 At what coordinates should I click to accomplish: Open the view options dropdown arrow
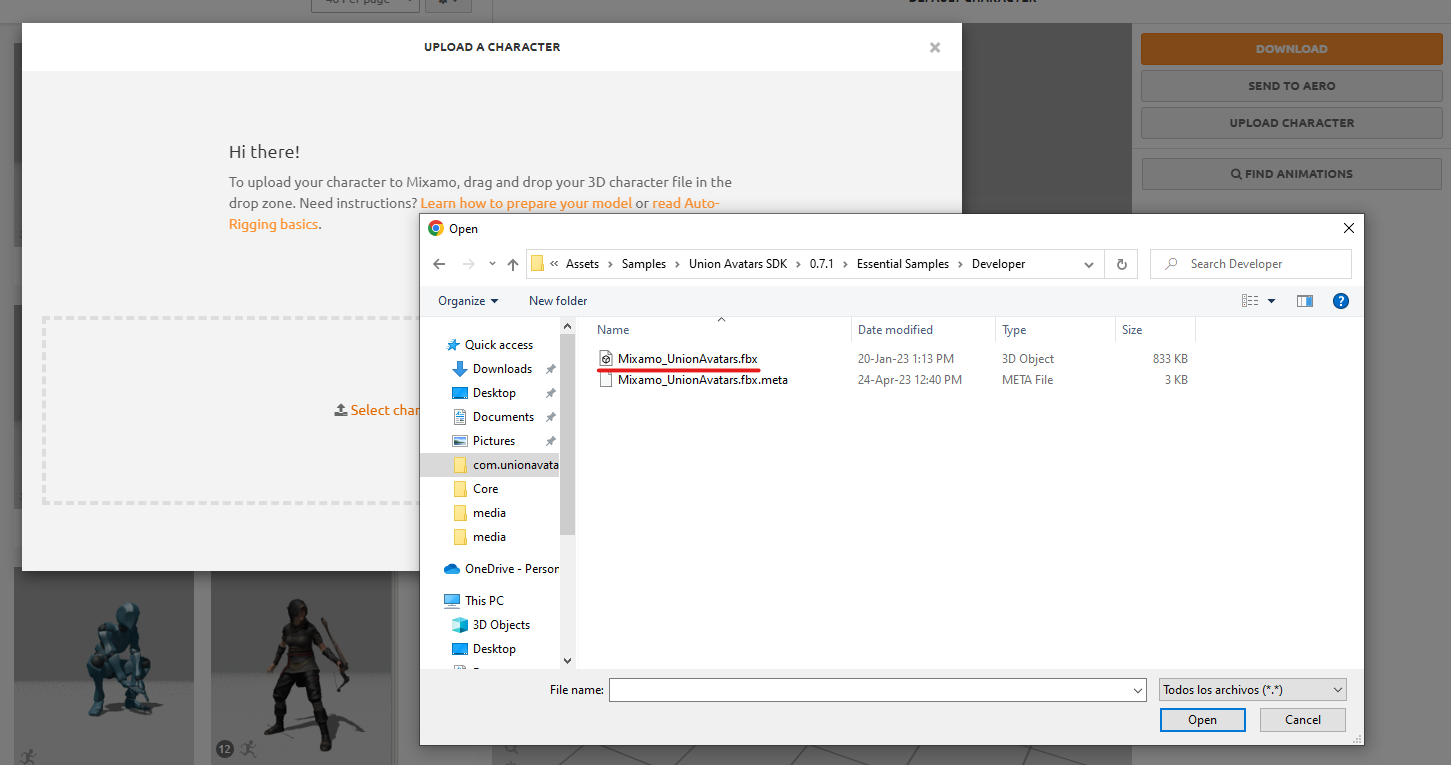pyautogui.click(x=1272, y=301)
